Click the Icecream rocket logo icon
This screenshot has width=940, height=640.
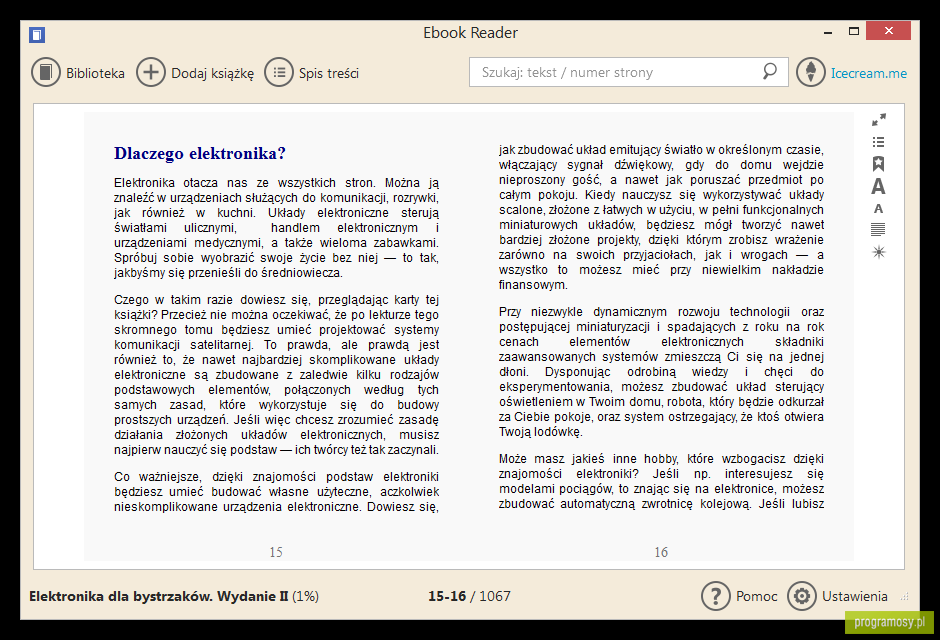click(811, 73)
